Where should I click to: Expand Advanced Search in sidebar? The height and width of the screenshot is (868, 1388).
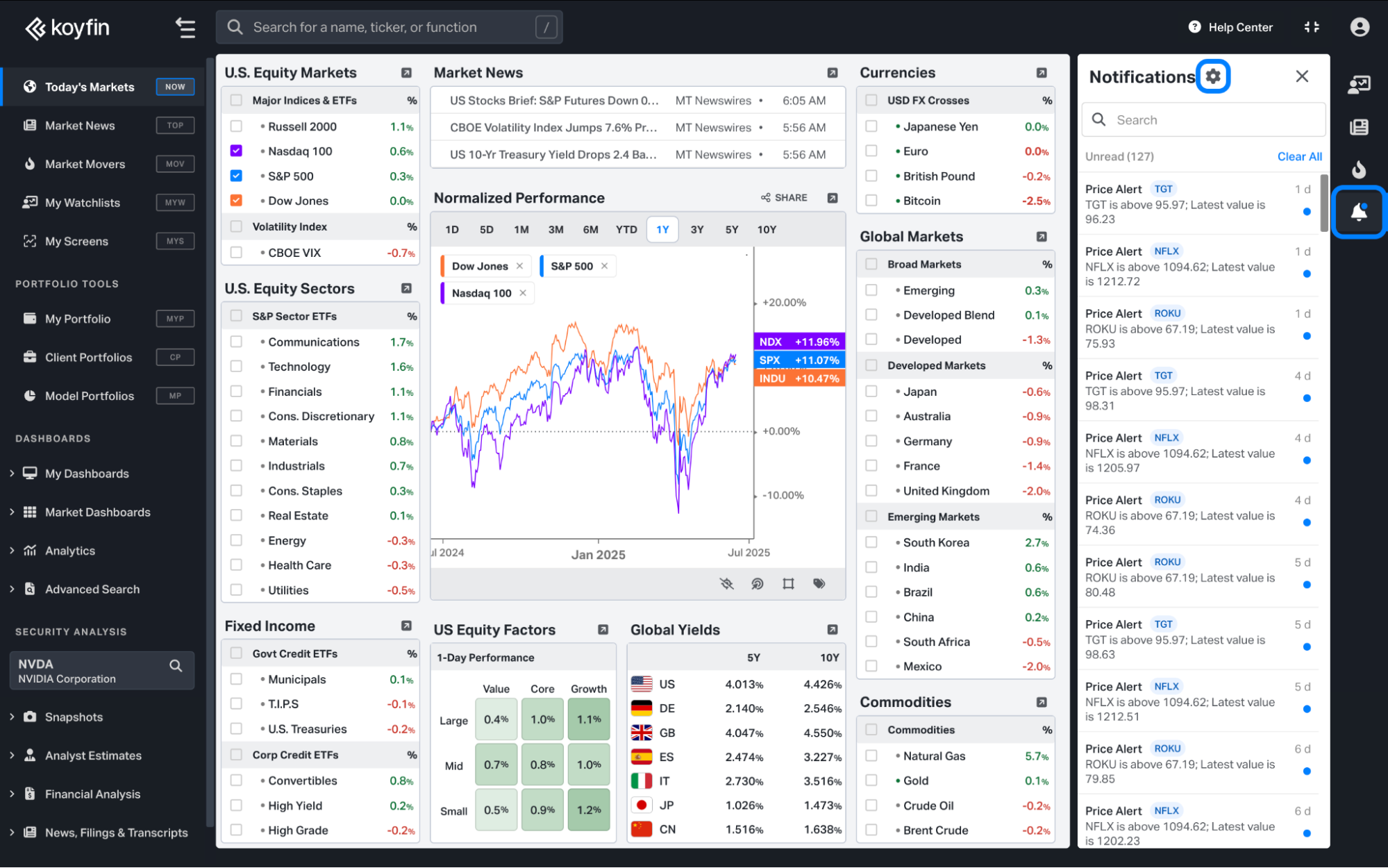coord(12,589)
